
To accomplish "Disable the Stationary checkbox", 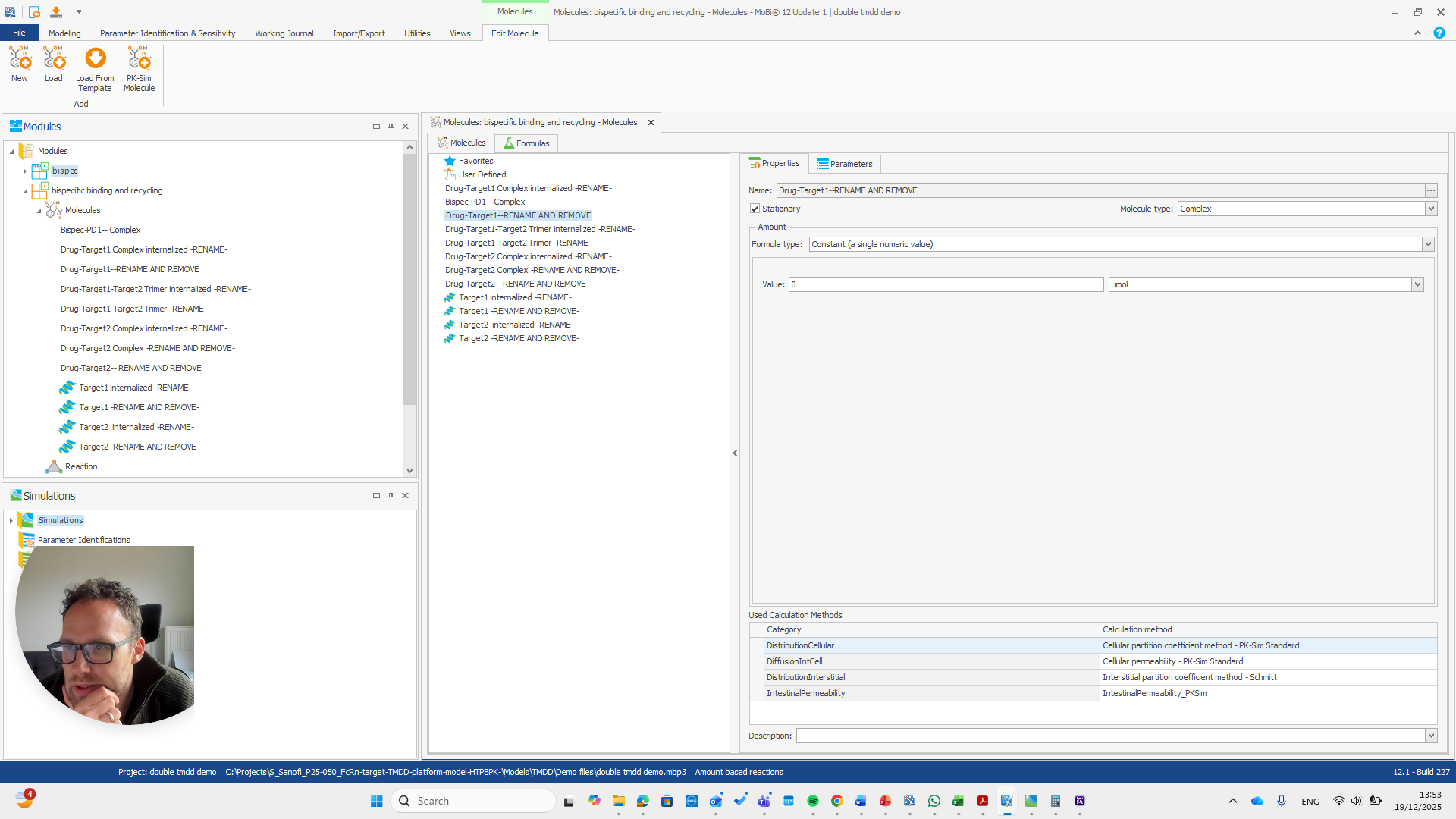I will tap(755, 208).
